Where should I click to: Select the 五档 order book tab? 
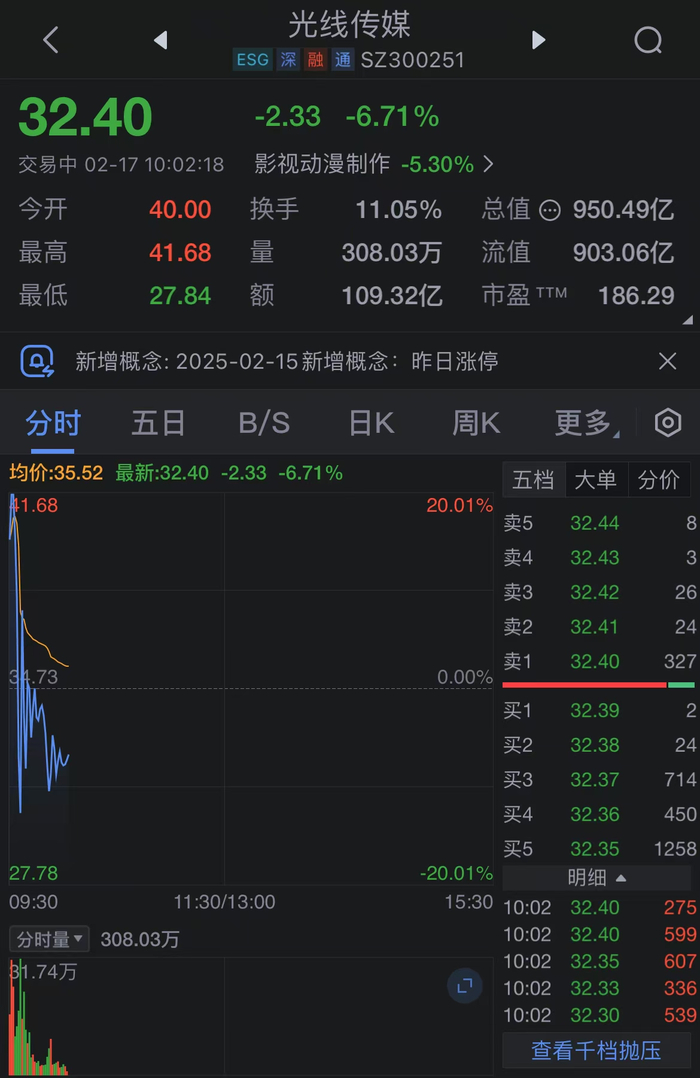point(533,480)
